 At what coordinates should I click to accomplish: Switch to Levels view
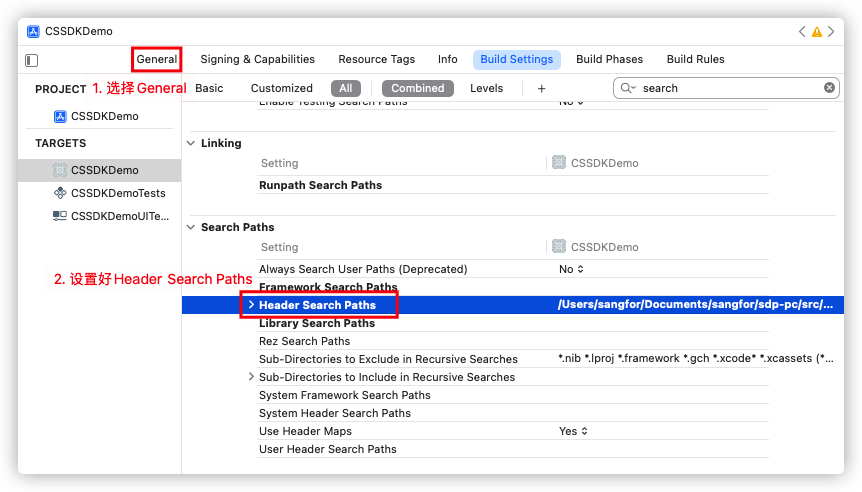point(486,88)
